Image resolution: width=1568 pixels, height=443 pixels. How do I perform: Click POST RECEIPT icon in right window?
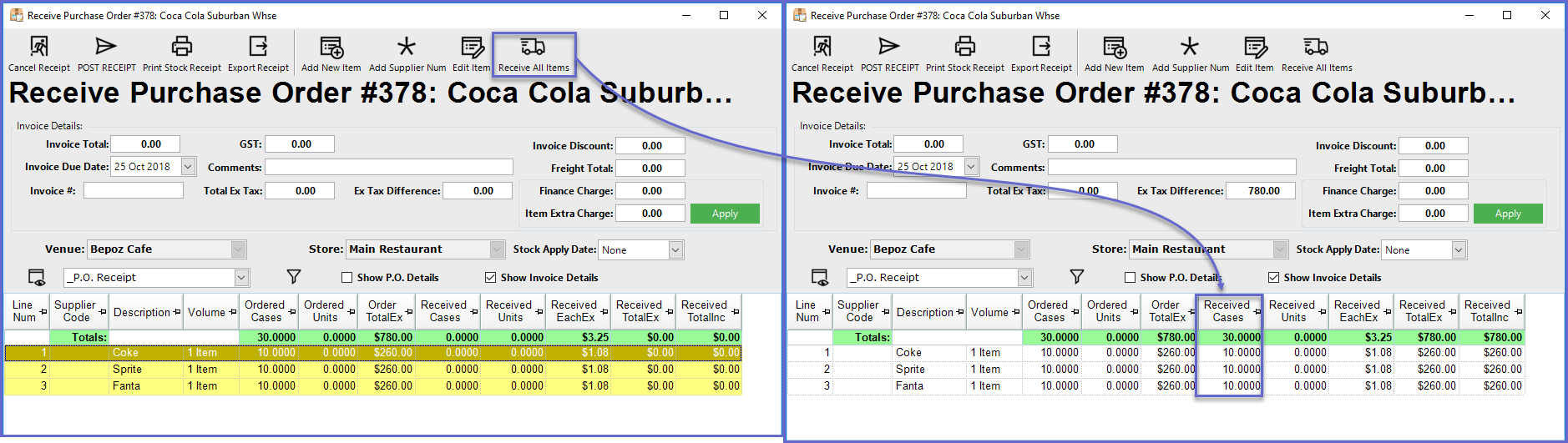[889, 46]
